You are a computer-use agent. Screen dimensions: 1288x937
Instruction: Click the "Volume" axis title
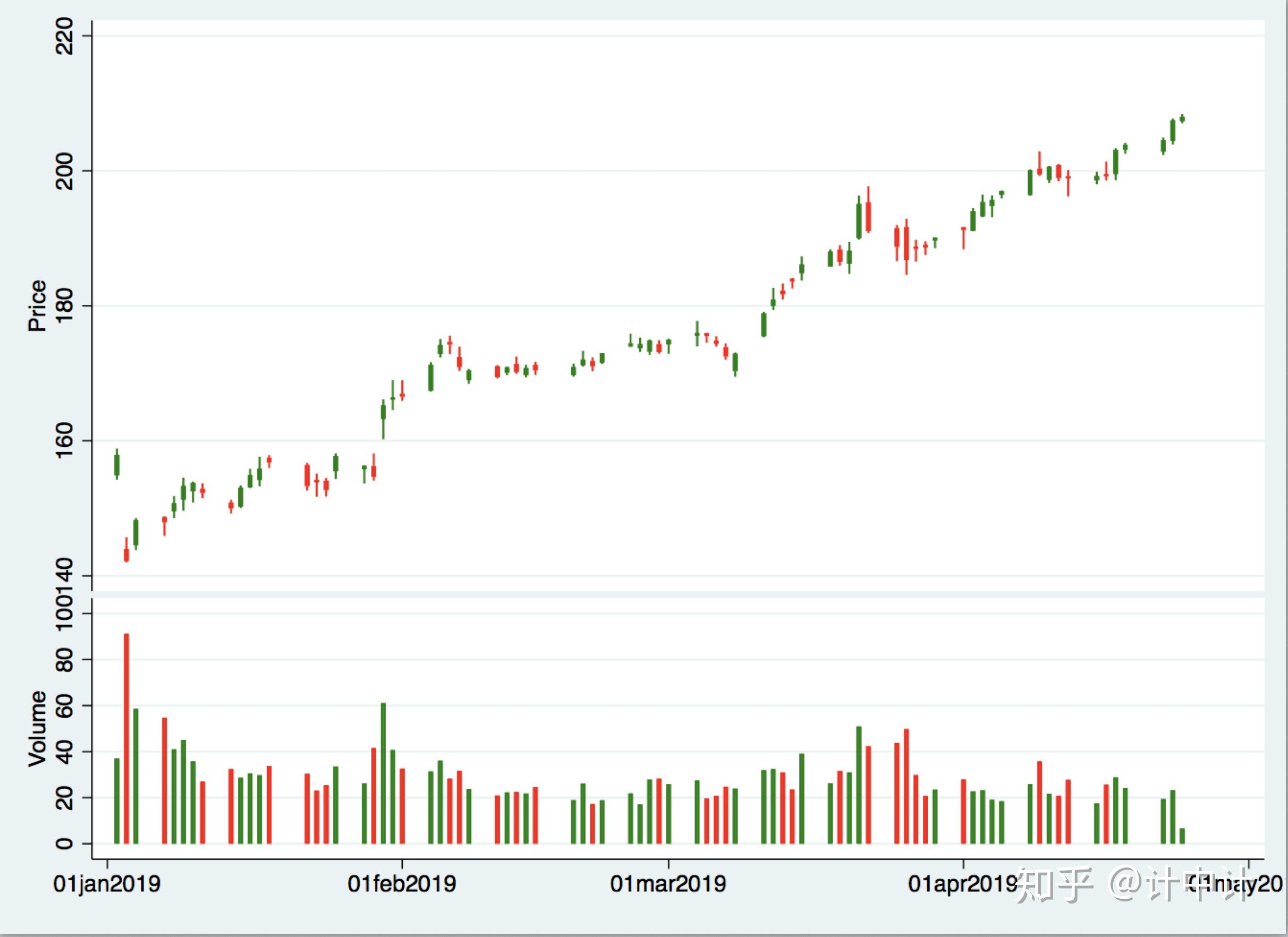click(38, 729)
